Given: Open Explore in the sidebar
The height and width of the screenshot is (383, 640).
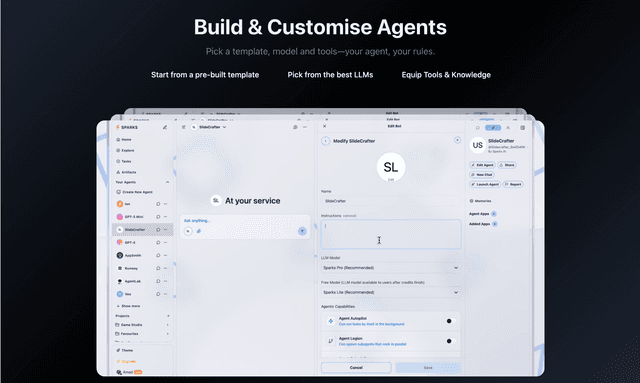Looking at the screenshot, I should pyautogui.click(x=125, y=150).
